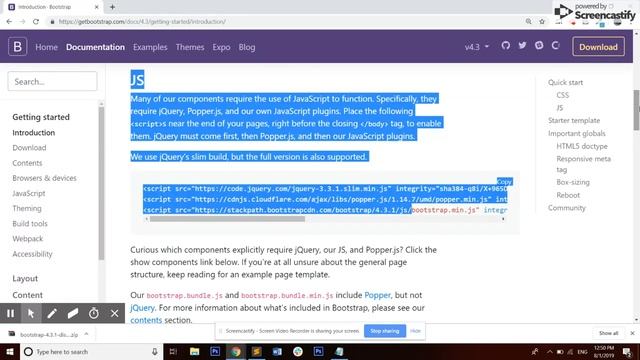Open the Expo nav item
640x360 pixels.
[221, 47]
